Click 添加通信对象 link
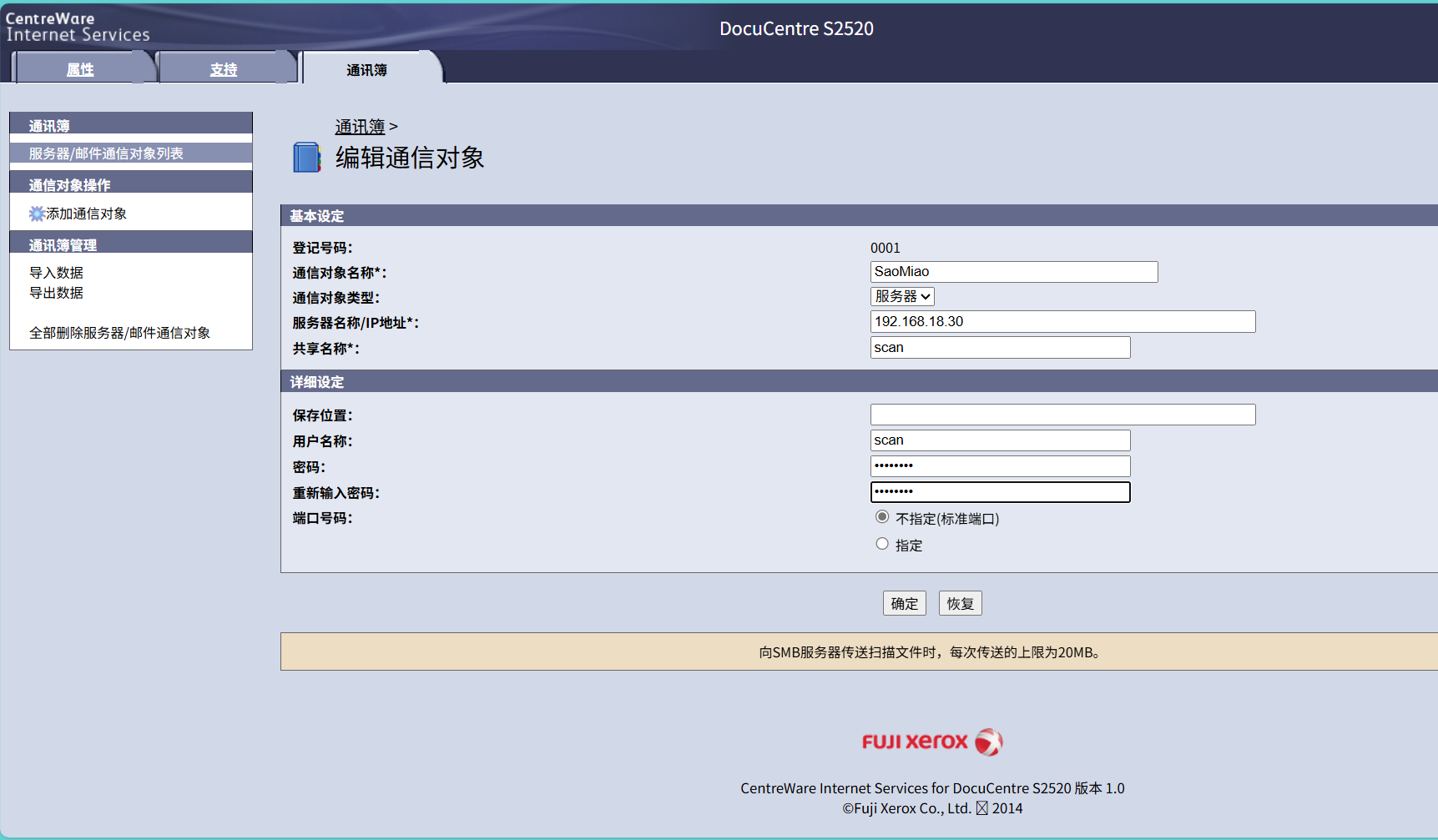This screenshot has height=840, width=1438. 87,214
